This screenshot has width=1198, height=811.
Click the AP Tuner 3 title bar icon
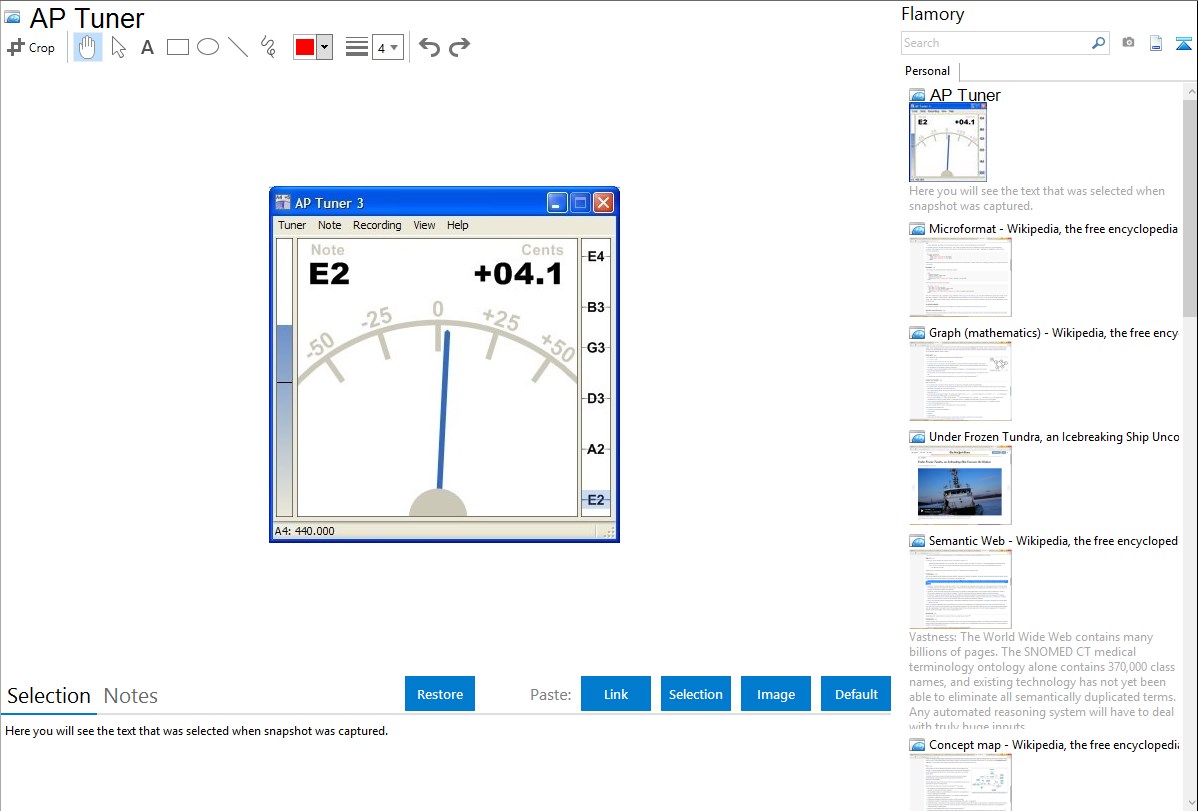coord(283,203)
